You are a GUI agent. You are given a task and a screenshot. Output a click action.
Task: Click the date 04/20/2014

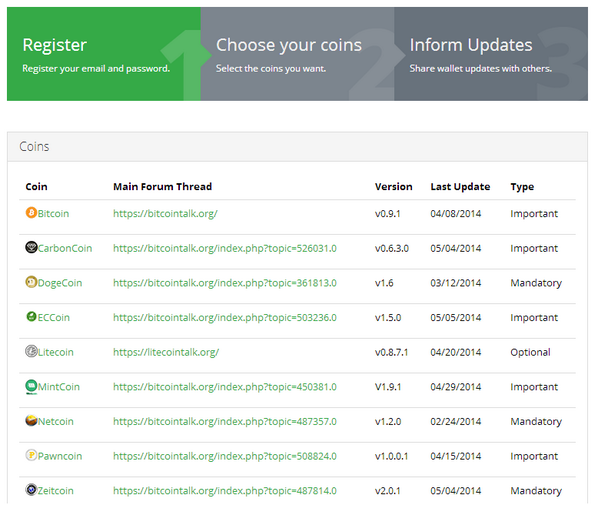pos(456,352)
